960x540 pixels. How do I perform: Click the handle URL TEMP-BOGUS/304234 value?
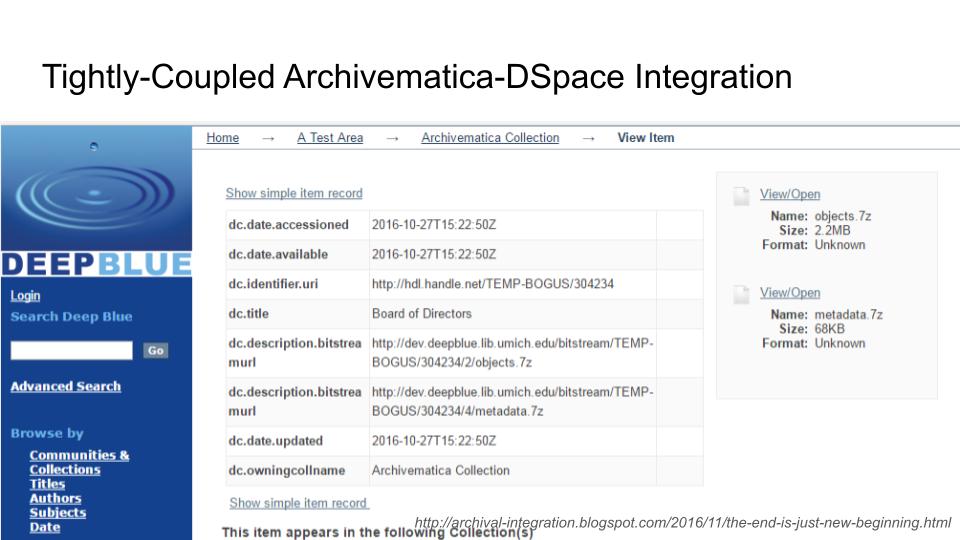pos(493,283)
